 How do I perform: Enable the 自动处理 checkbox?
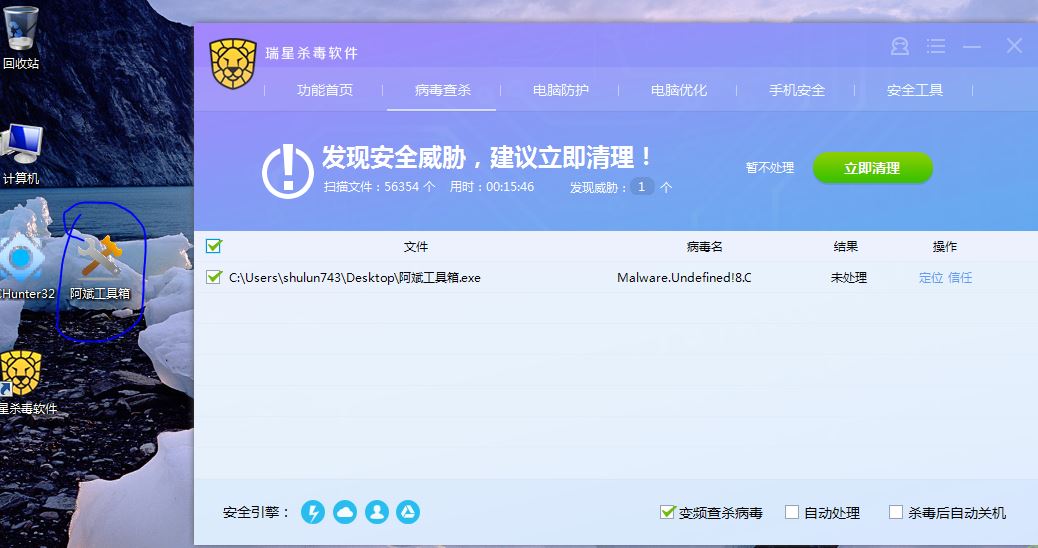point(792,512)
